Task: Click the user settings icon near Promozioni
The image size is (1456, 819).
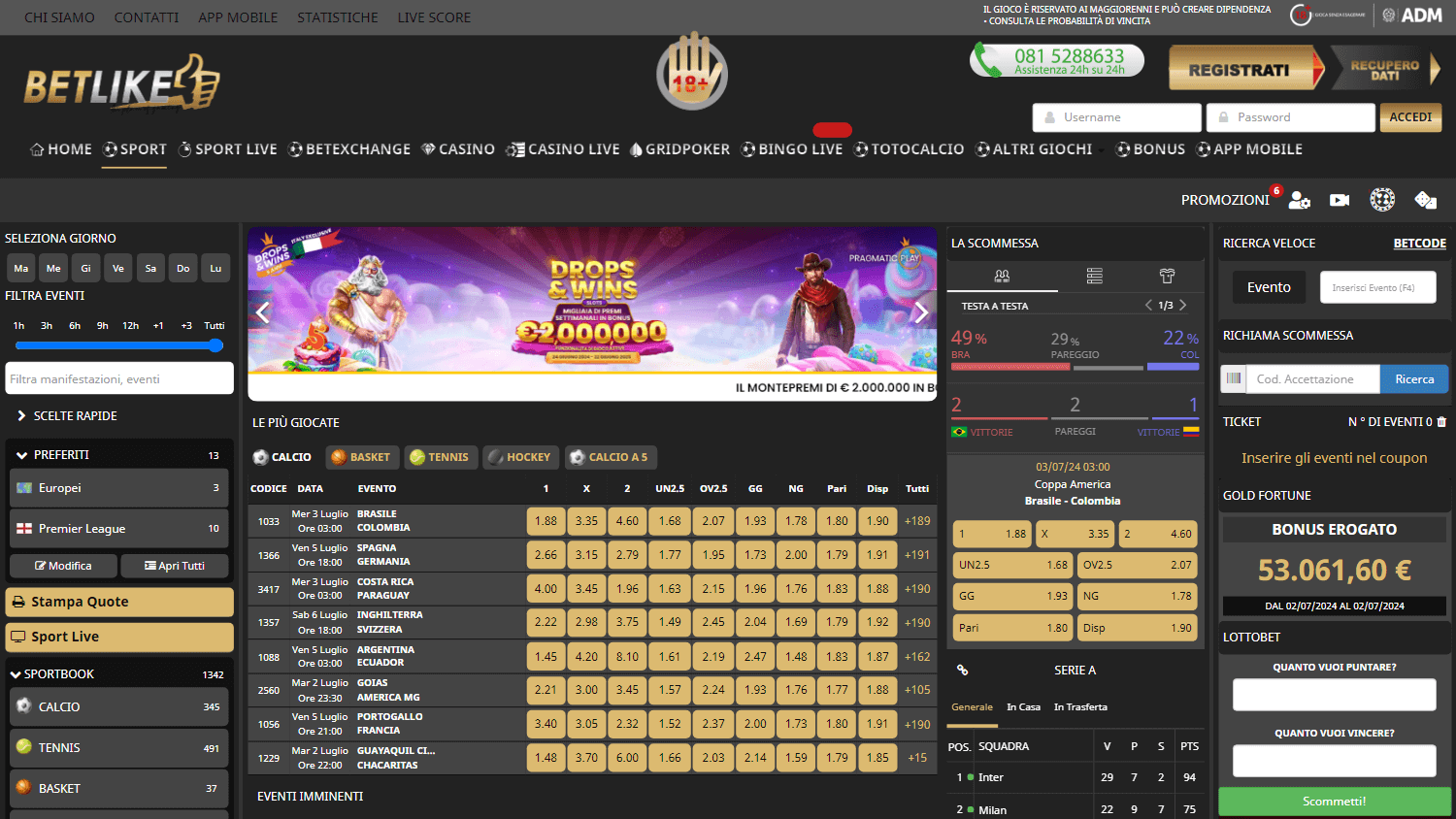Action: pos(1300,200)
